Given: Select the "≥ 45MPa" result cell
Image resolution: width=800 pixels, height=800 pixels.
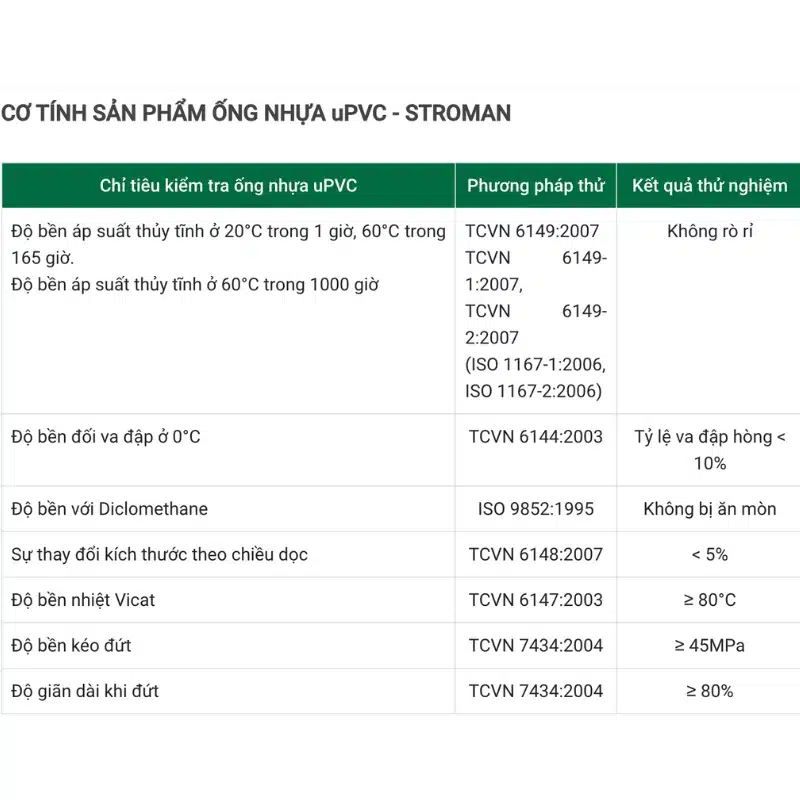Looking at the screenshot, I should 709,645.
